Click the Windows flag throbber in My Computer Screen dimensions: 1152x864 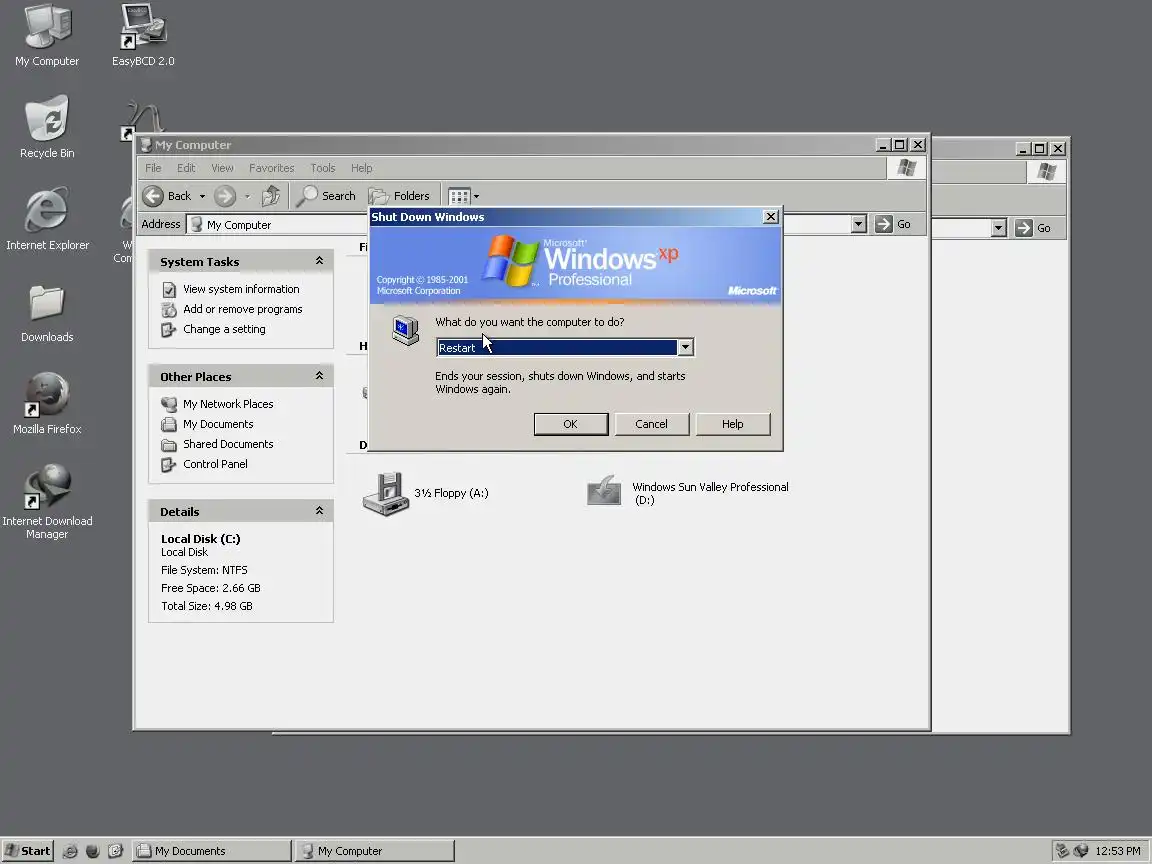[906, 168]
